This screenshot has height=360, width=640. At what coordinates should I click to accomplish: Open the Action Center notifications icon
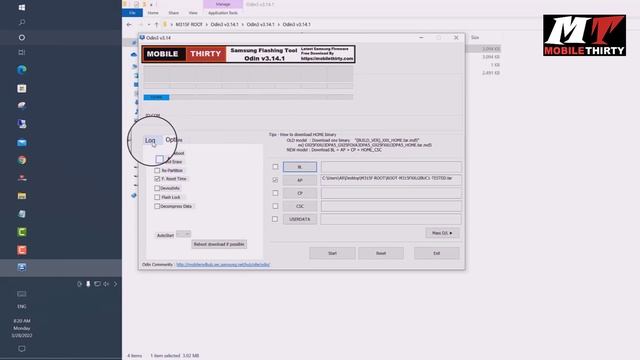(22, 349)
